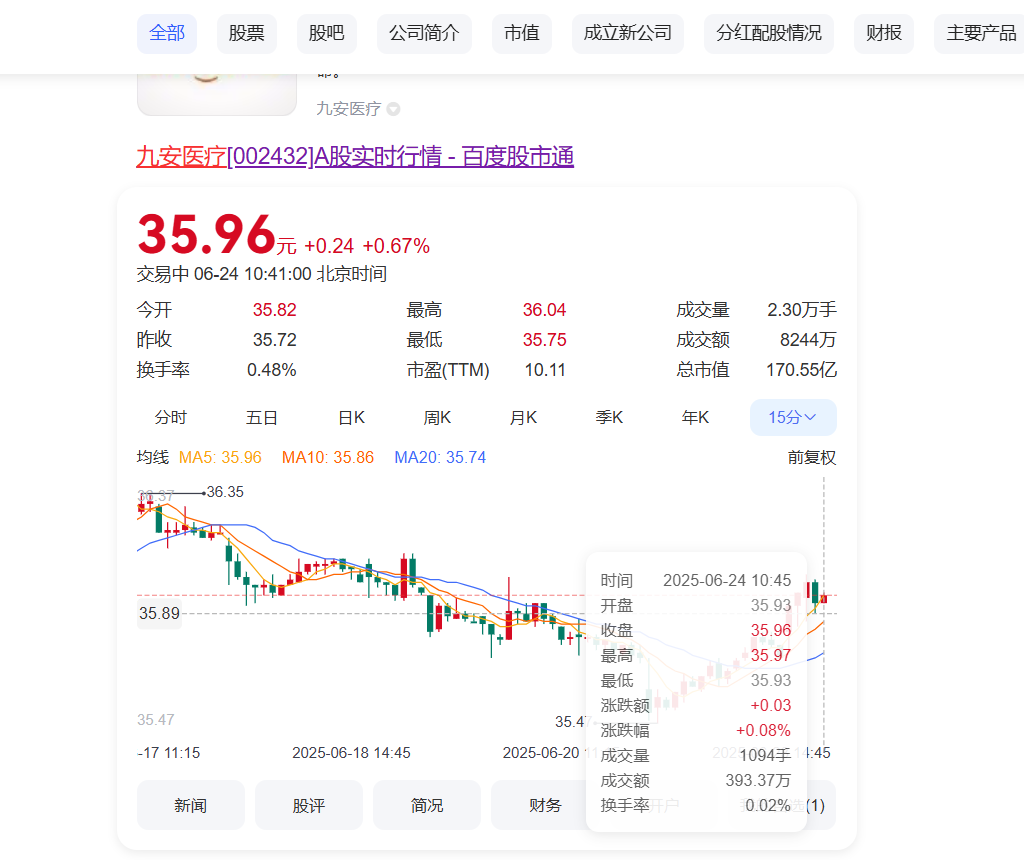This screenshot has height=860, width=1024.
Task: Click the 昨收 value 35.72
Action: point(274,340)
